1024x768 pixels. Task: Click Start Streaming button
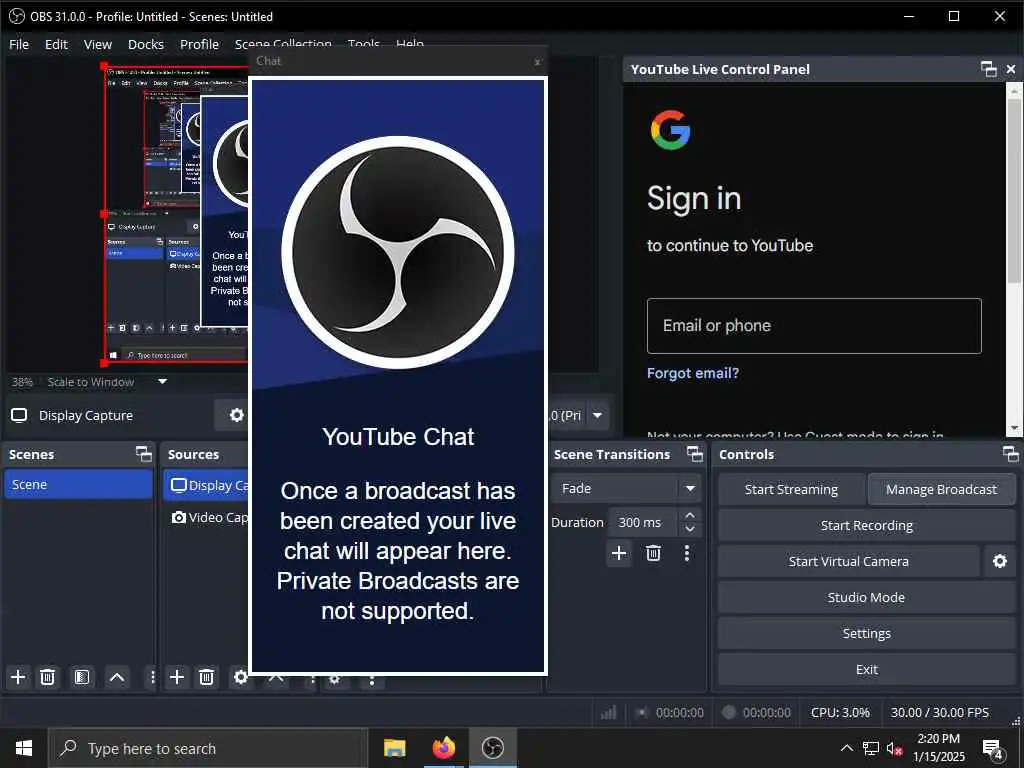[791, 489]
